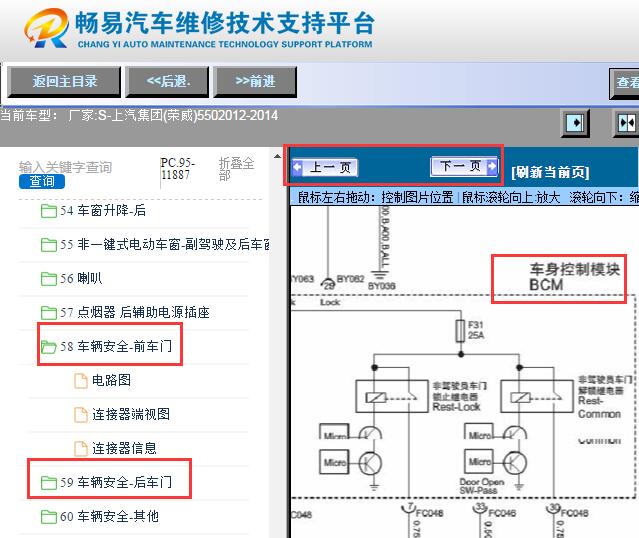Click folder icon of item 57

pos(49,313)
